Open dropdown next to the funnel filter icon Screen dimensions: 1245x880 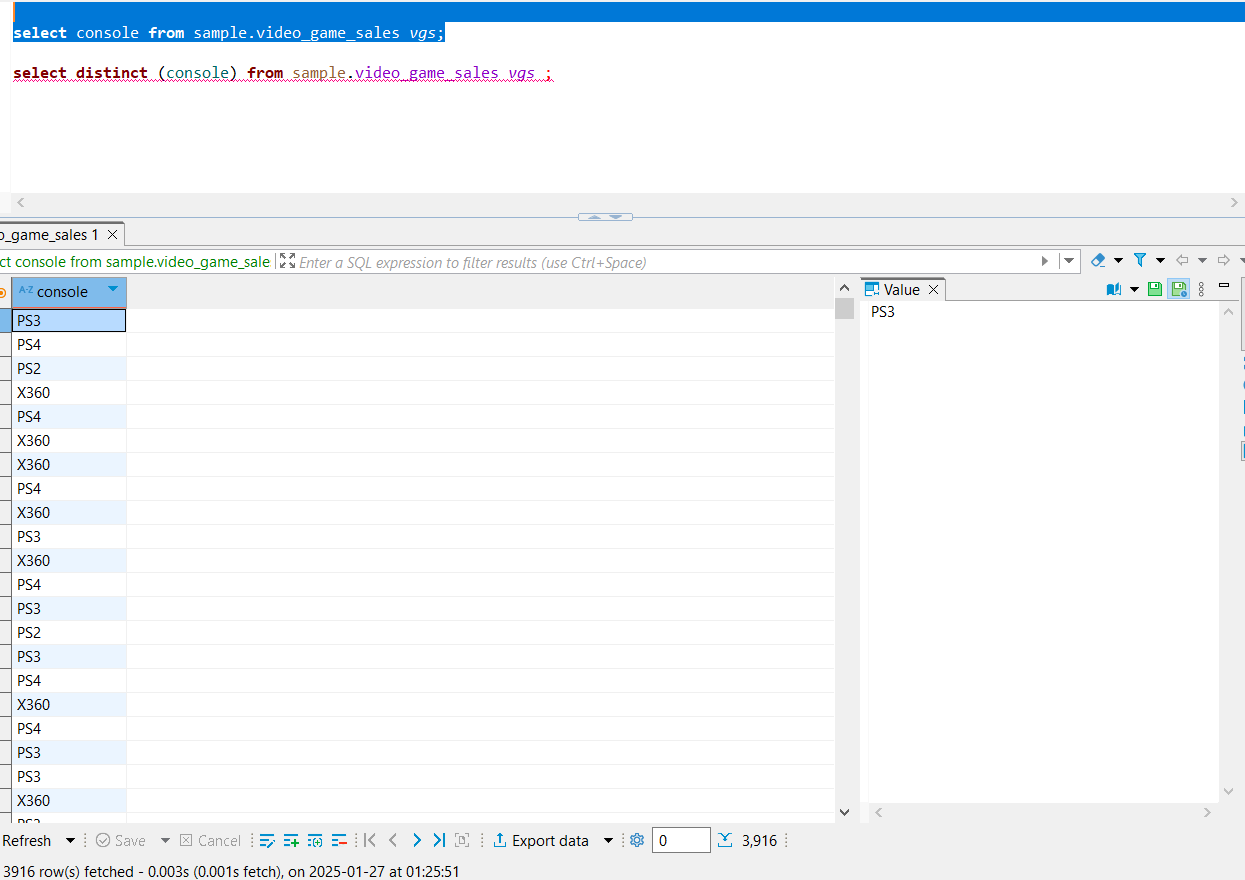(1160, 261)
